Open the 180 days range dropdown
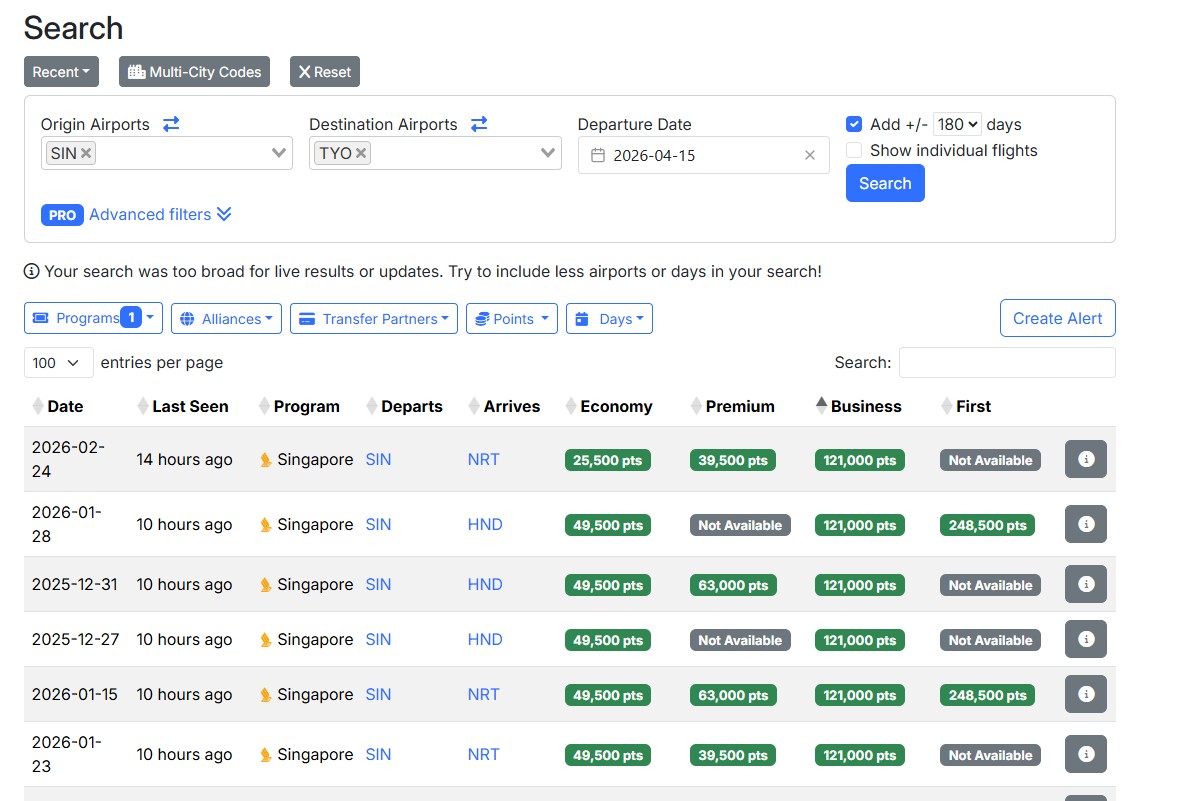This screenshot has height=801, width=1187. pos(957,124)
